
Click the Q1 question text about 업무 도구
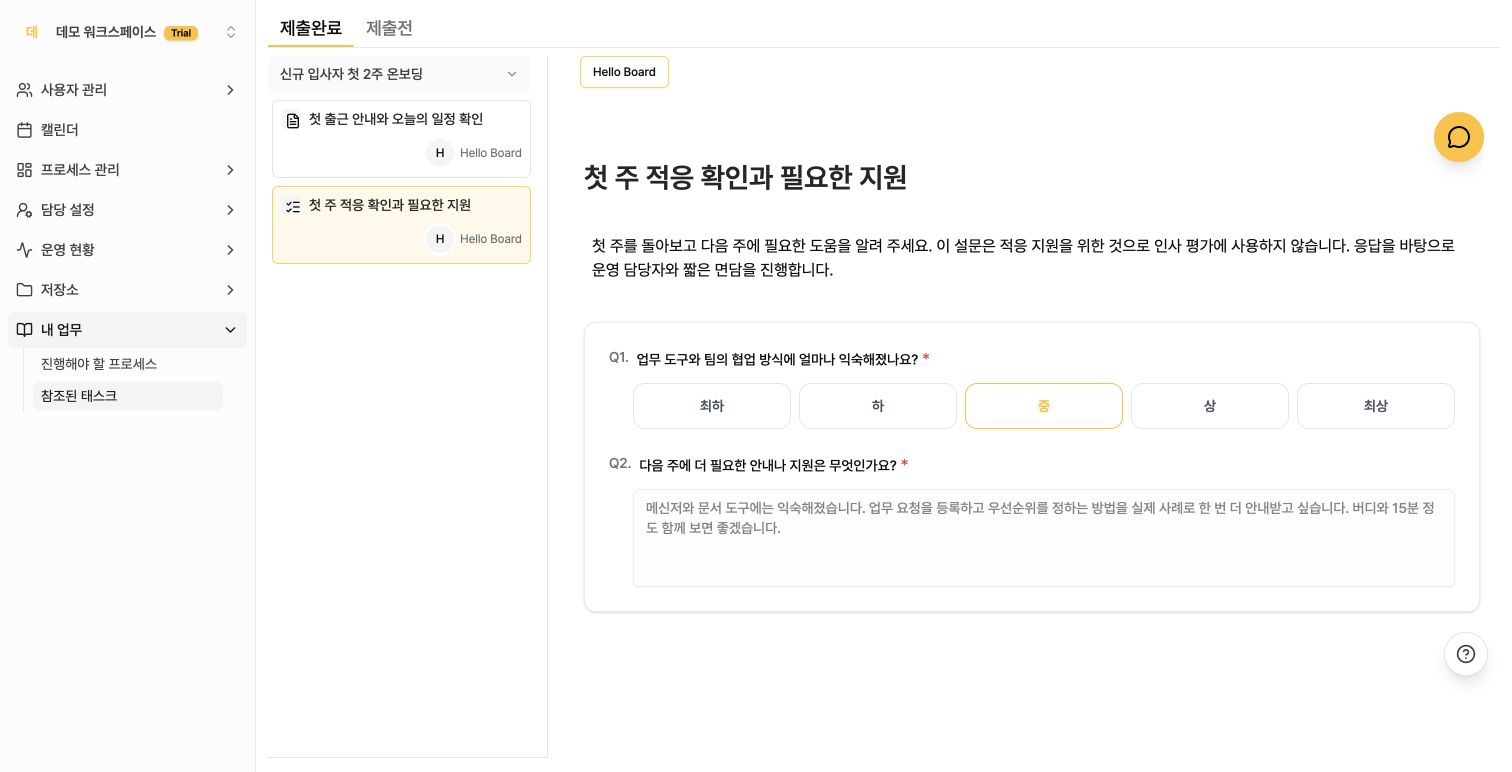[x=777, y=359]
